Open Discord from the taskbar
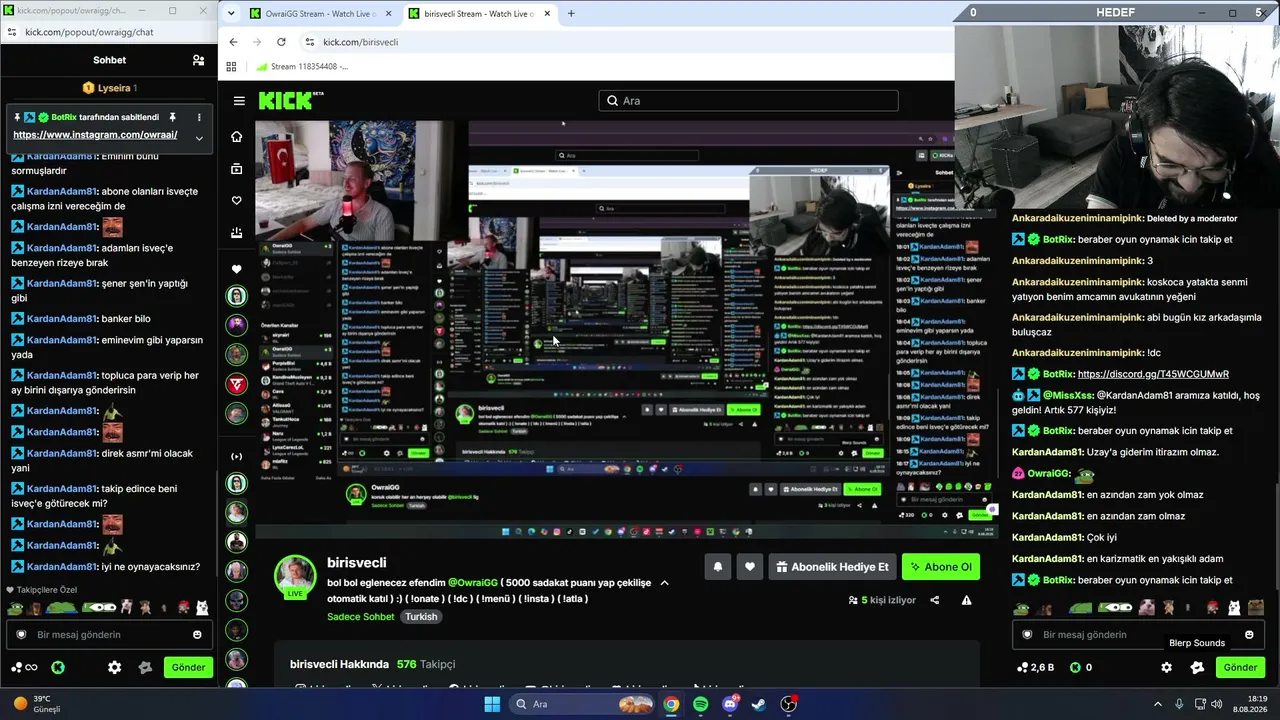Screen dimensions: 1280x720 pos(730,704)
